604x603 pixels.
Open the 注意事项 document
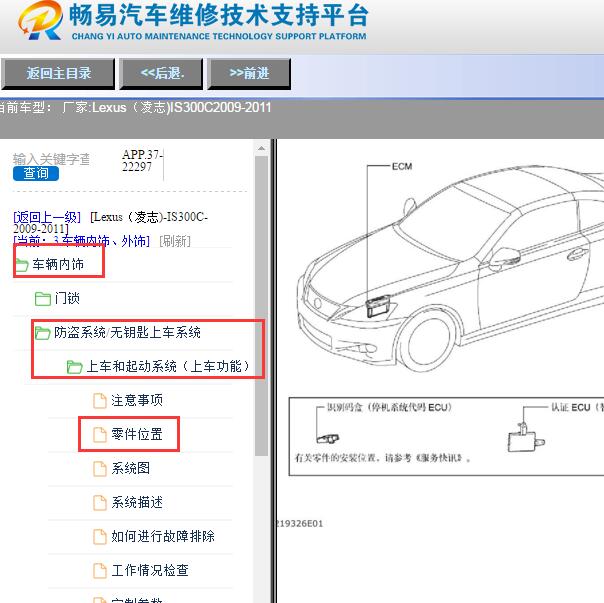[x=137, y=400]
